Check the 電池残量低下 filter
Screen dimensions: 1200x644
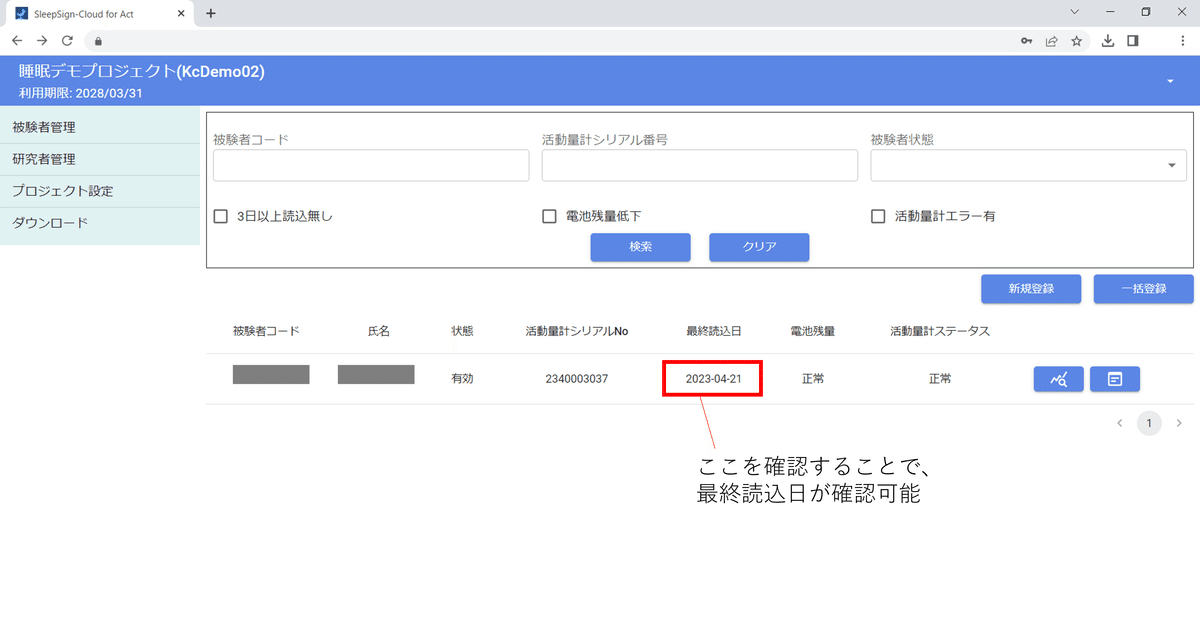(548, 215)
